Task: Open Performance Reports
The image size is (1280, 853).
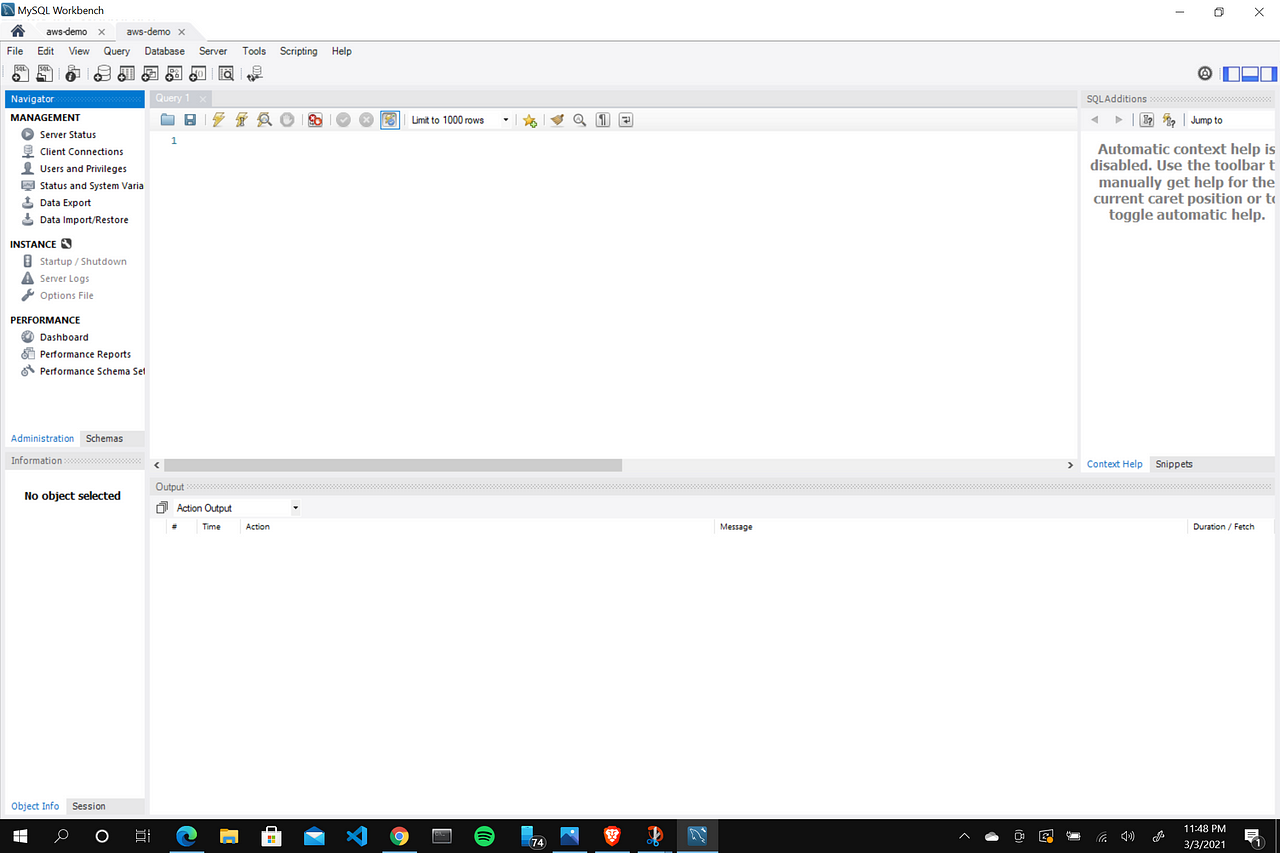Action: [x=85, y=354]
